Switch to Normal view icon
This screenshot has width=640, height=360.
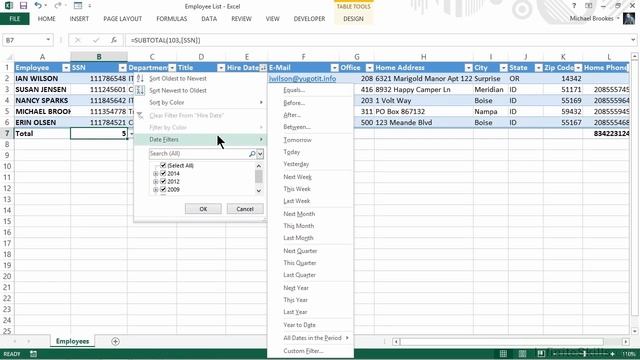(x=503, y=354)
